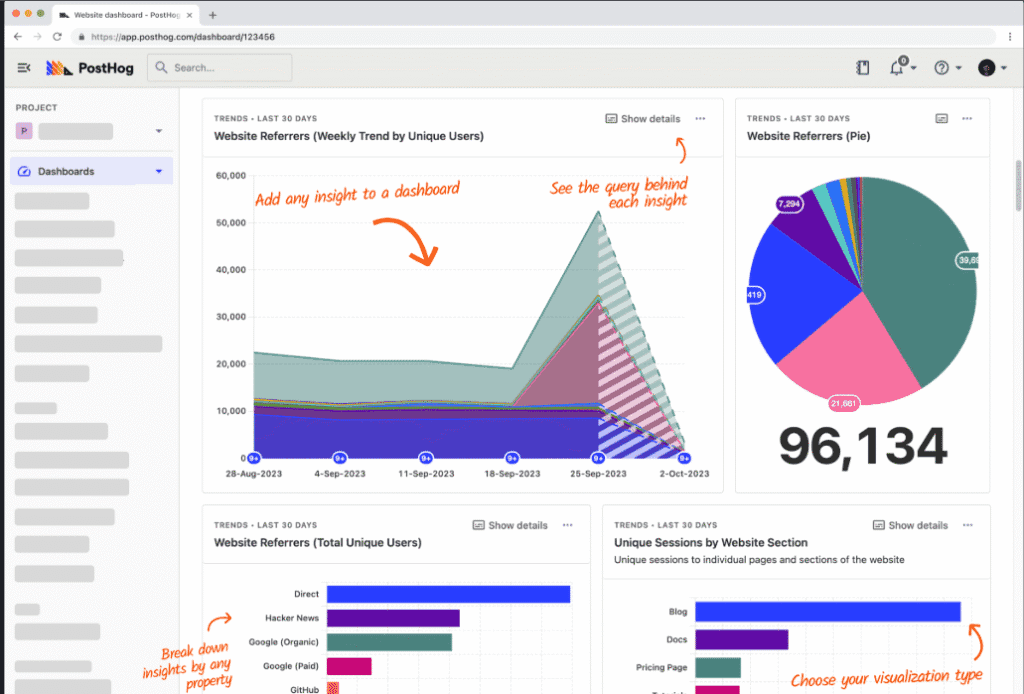1024x694 pixels.
Task: Expand the Project selector dropdown
Action: click(158, 131)
